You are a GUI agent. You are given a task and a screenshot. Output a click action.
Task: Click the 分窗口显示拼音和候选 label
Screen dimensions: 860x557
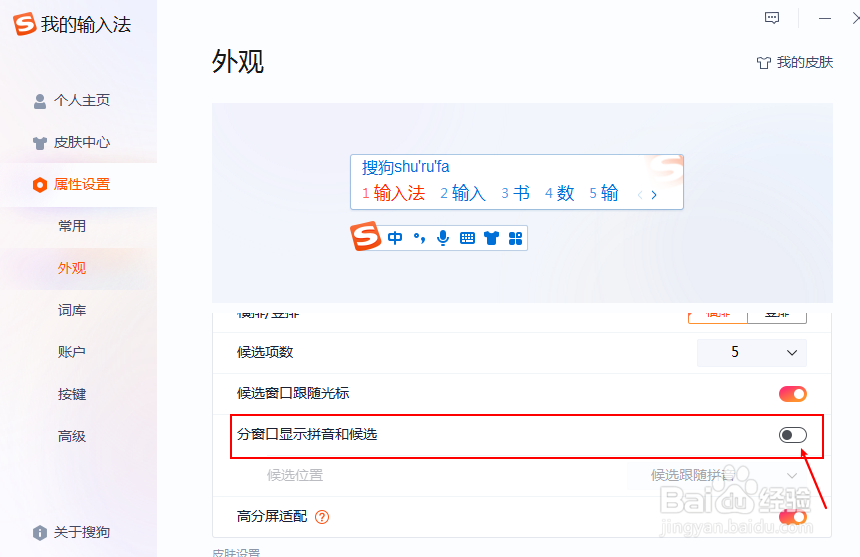tap(307, 435)
